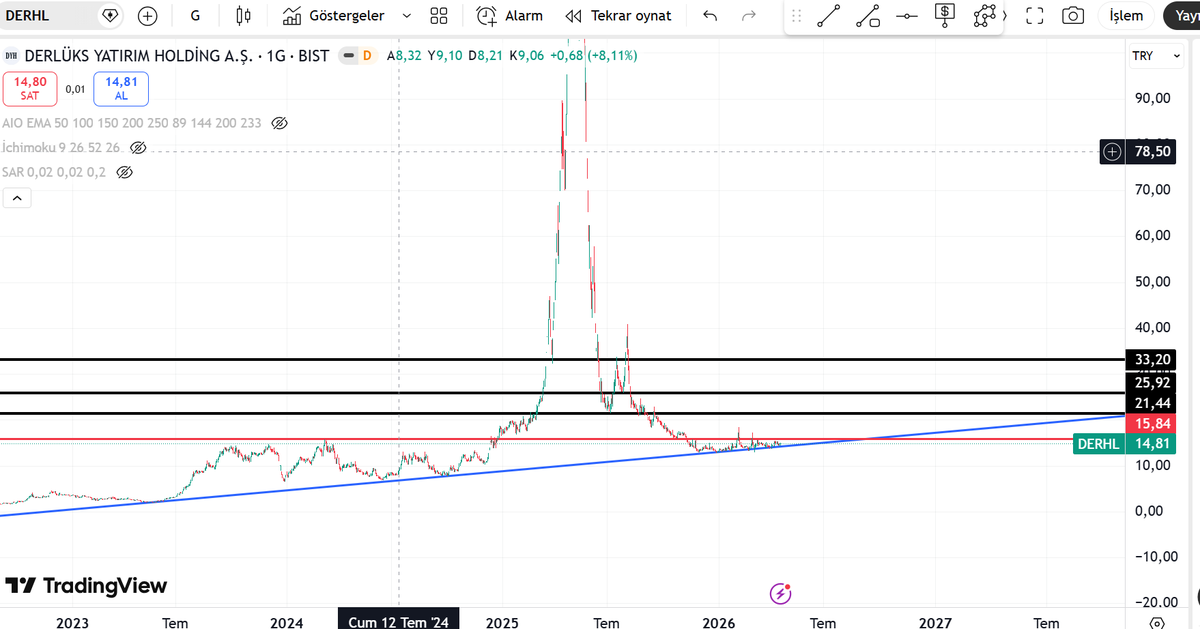Click the diamond icon beside DERHL symbol
Image resolution: width=1200 pixels, height=629 pixels.
point(111,15)
